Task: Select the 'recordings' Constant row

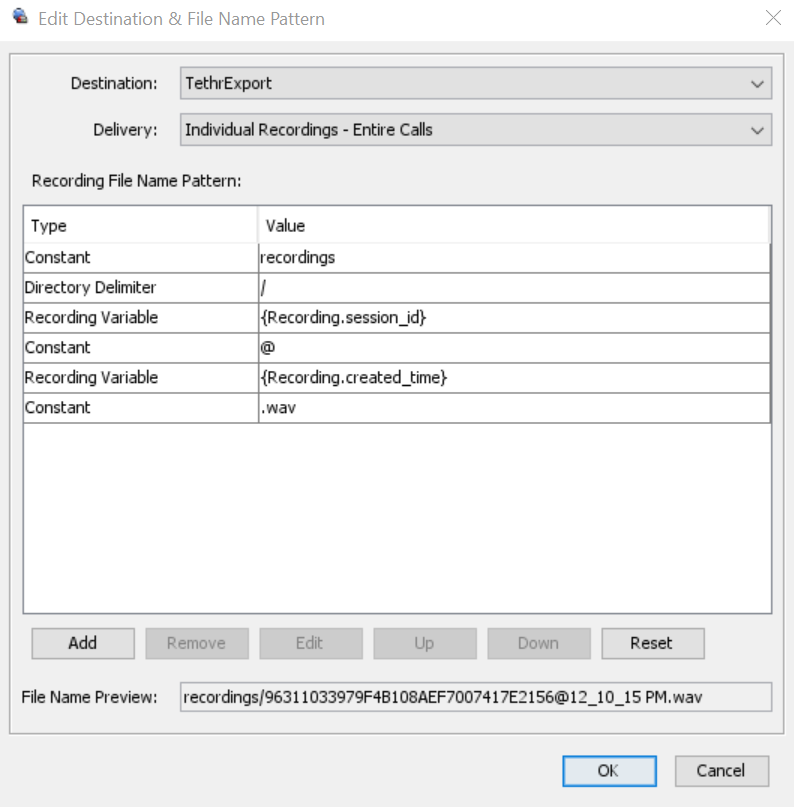Action: pyautogui.click(x=396, y=258)
